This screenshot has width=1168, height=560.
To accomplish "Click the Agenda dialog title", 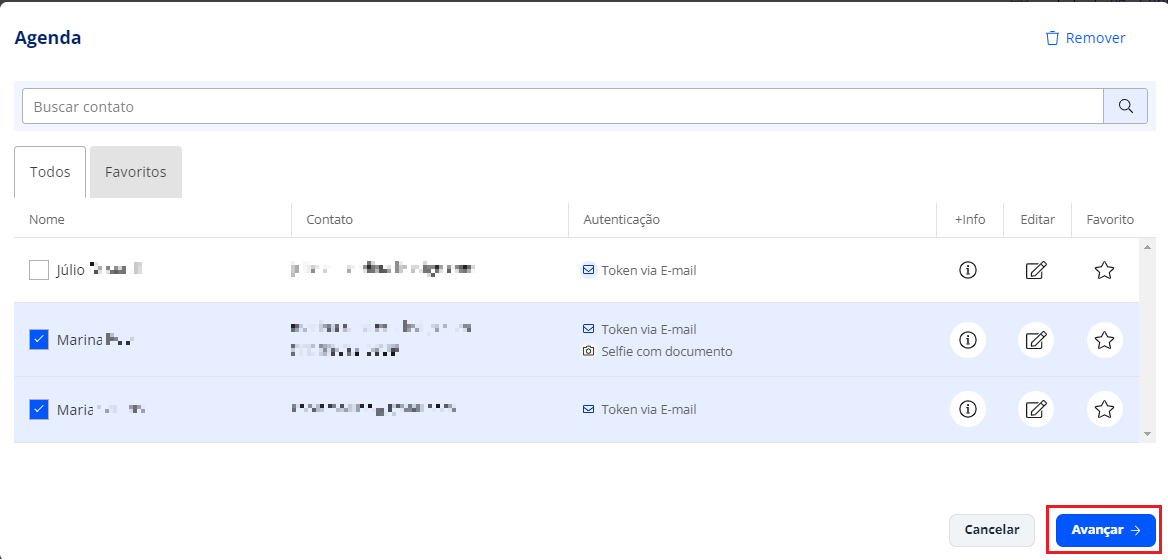I will point(48,38).
